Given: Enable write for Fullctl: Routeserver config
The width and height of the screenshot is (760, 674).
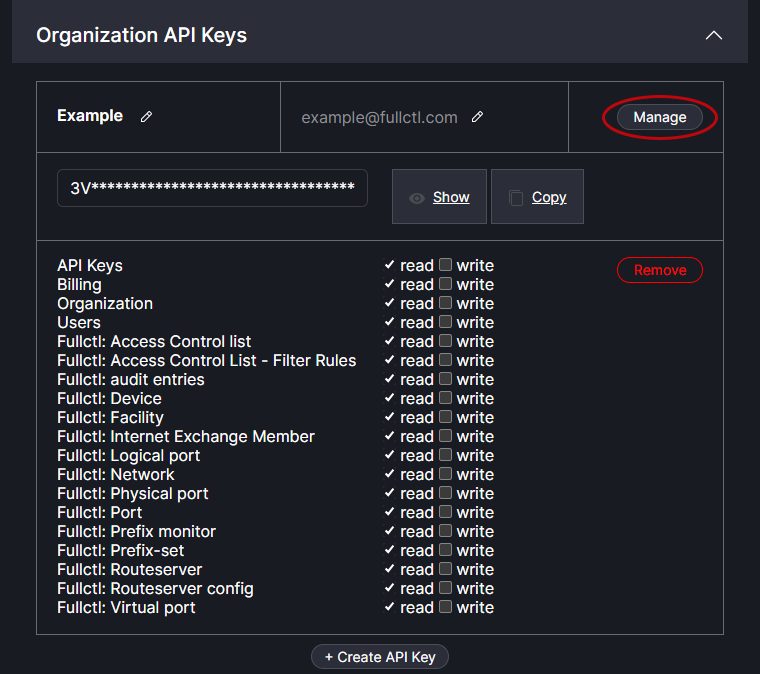Looking at the screenshot, I should pos(446,588).
